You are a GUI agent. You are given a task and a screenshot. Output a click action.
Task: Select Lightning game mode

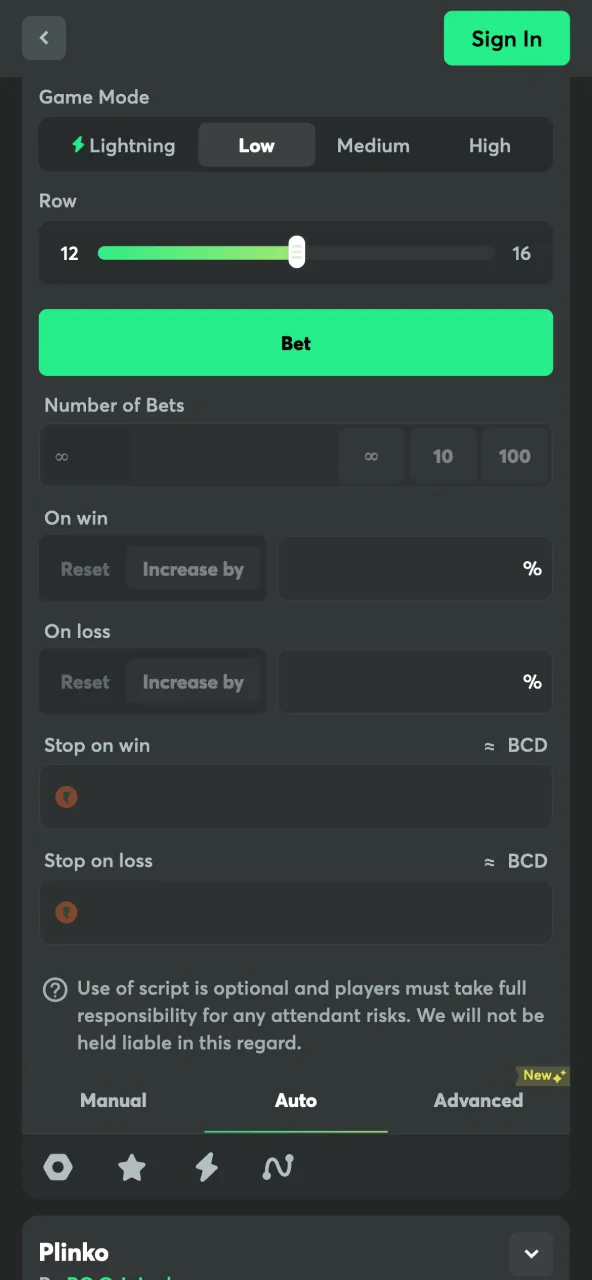[x=121, y=145]
